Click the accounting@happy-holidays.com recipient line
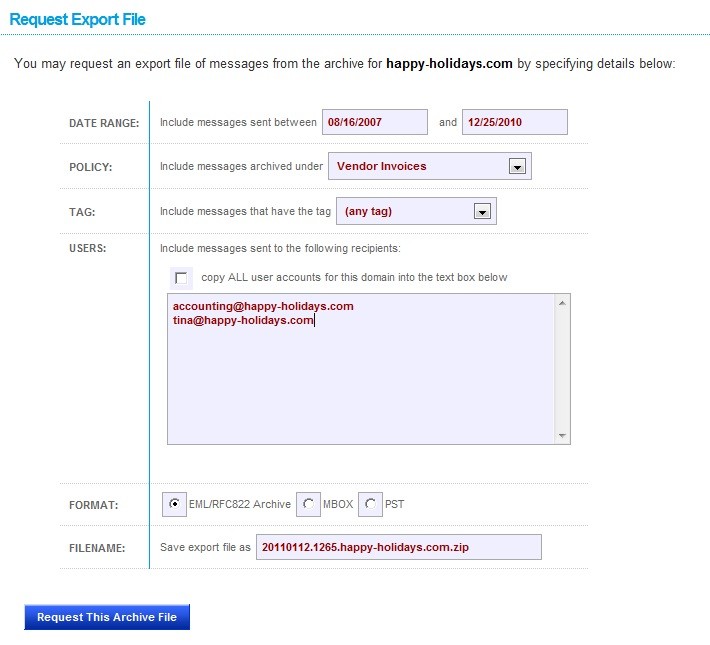710x645 pixels. click(x=263, y=307)
